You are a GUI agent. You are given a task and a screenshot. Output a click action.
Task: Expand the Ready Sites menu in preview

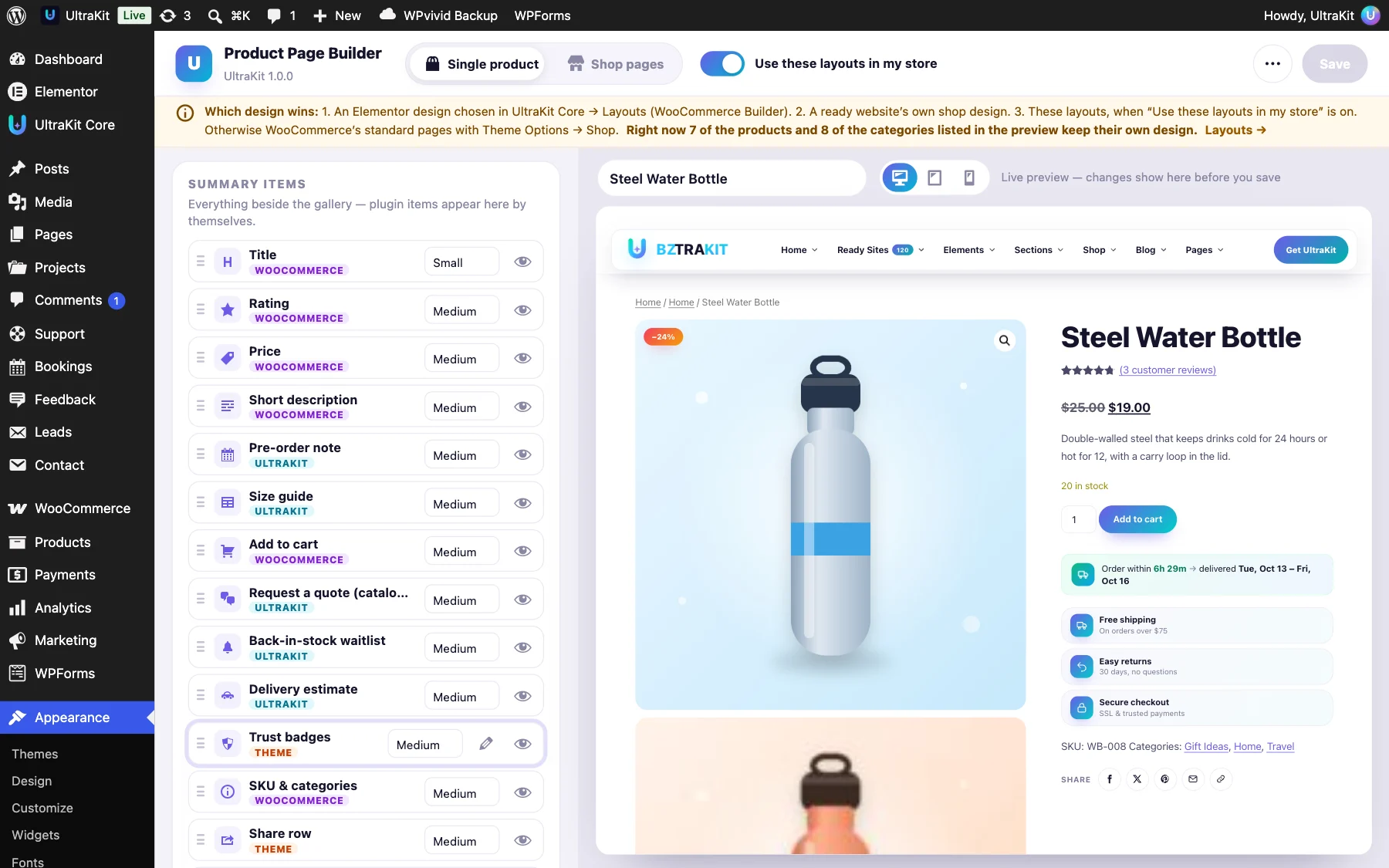click(x=880, y=250)
